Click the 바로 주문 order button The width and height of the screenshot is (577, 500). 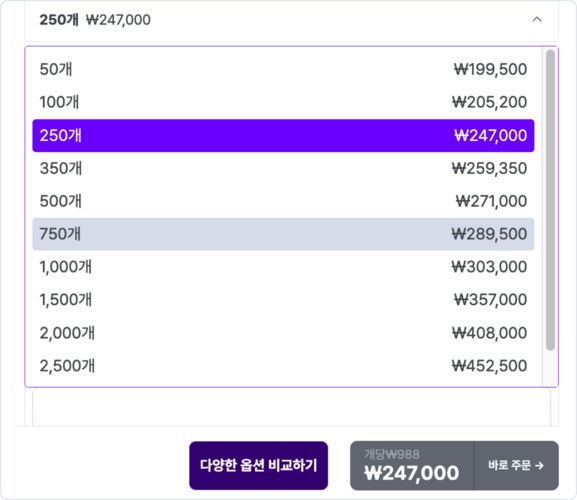(x=516, y=465)
